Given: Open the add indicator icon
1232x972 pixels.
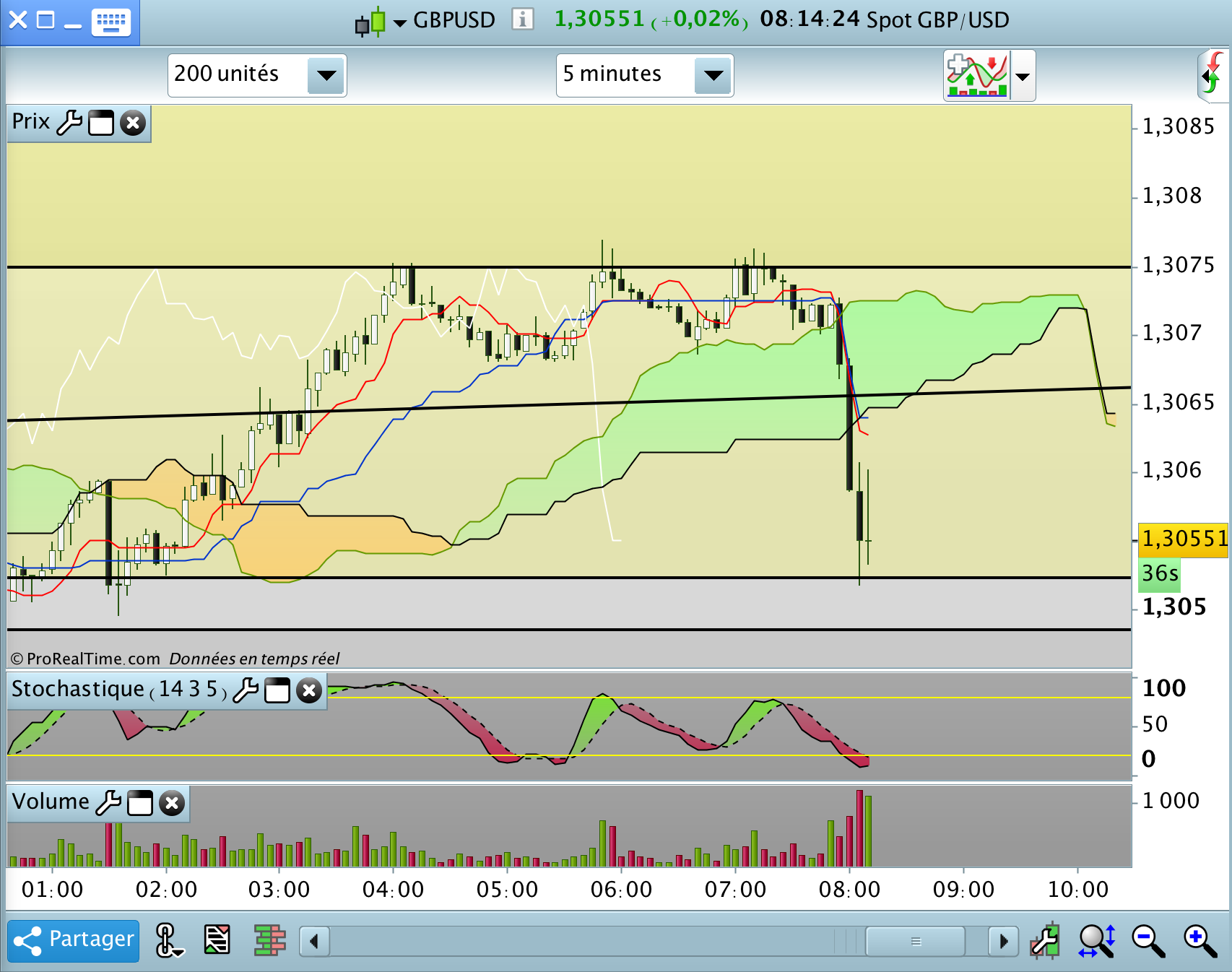Looking at the screenshot, I should [977, 75].
